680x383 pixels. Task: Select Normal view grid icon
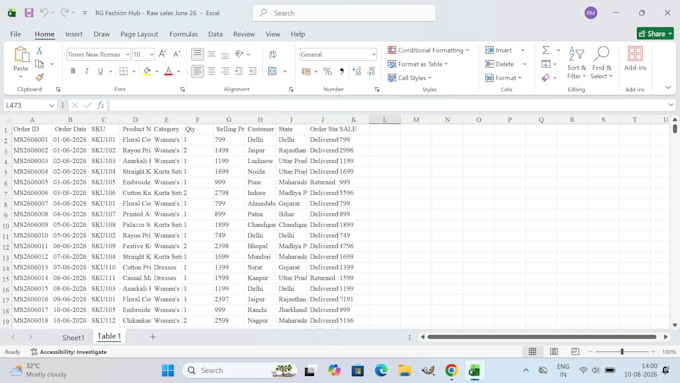coord(533,351)
